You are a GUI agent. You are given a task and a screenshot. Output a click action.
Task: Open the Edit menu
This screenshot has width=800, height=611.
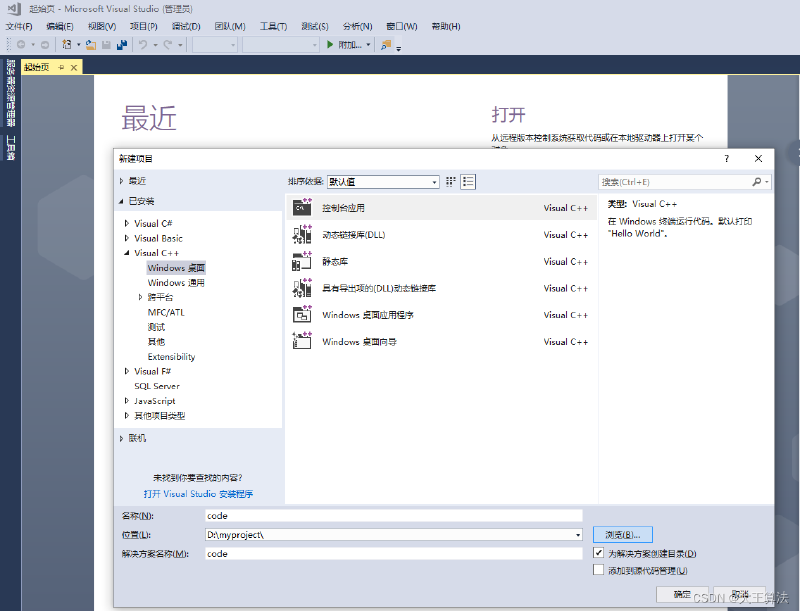click(x=60, y=27)
